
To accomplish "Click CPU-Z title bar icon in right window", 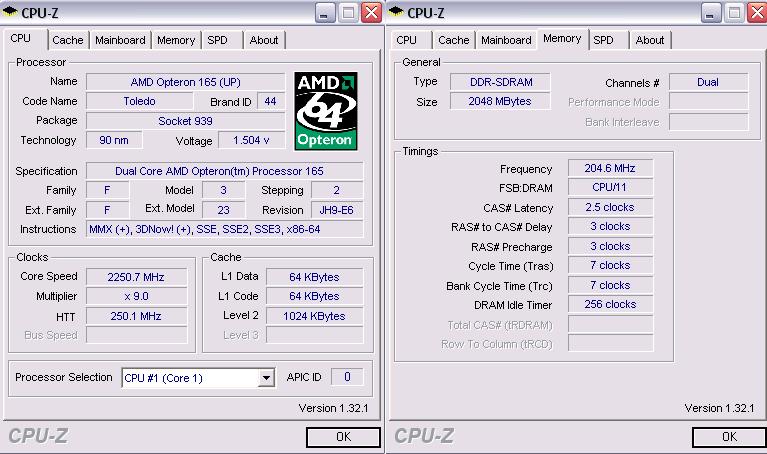I will (396, 12).
